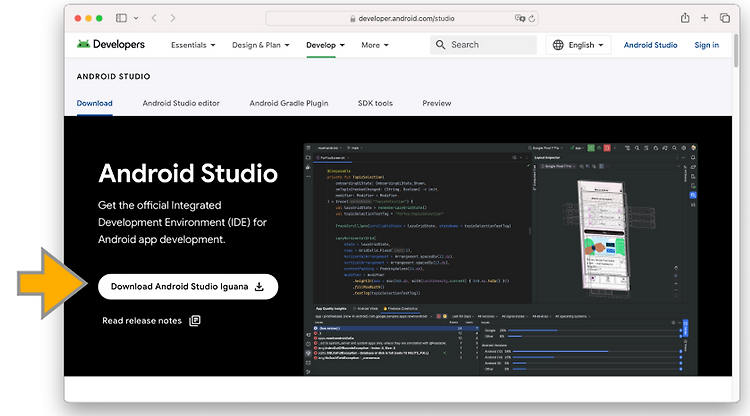Viewport: 750px width, 416px height.
Task: Open the sidebar options chevron
Action: pos(136,18)
